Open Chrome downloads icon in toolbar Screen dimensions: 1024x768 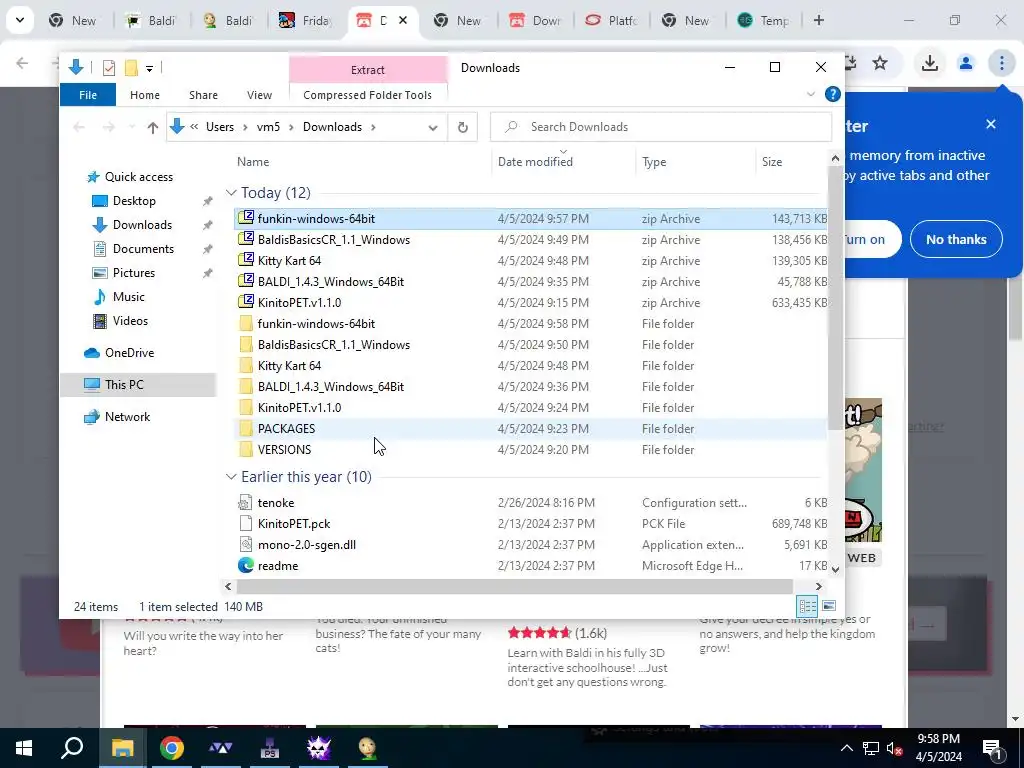coord(929,63)
